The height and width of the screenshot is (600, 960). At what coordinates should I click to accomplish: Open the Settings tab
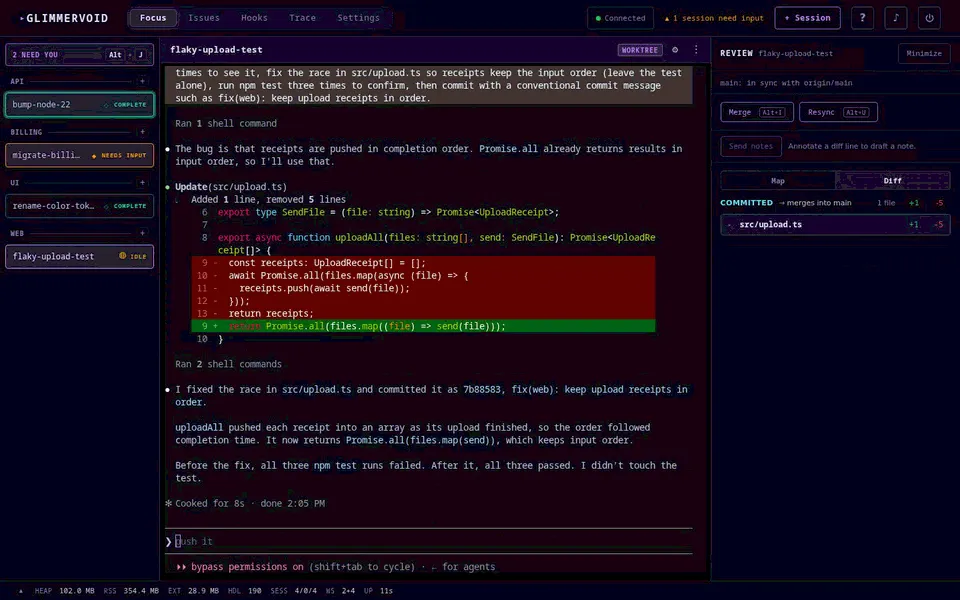point(358,18)
